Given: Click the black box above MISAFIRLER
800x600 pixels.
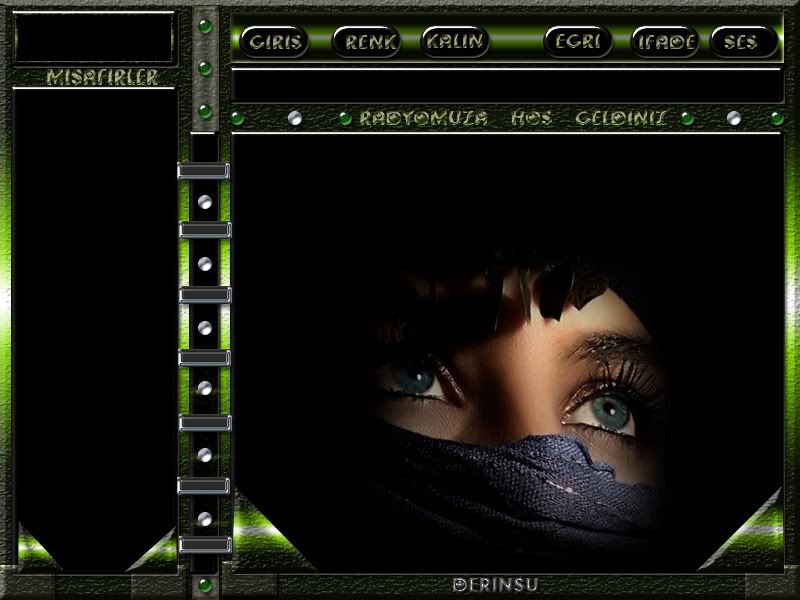Looking at the screenshot, I should (x=94, y=38).
